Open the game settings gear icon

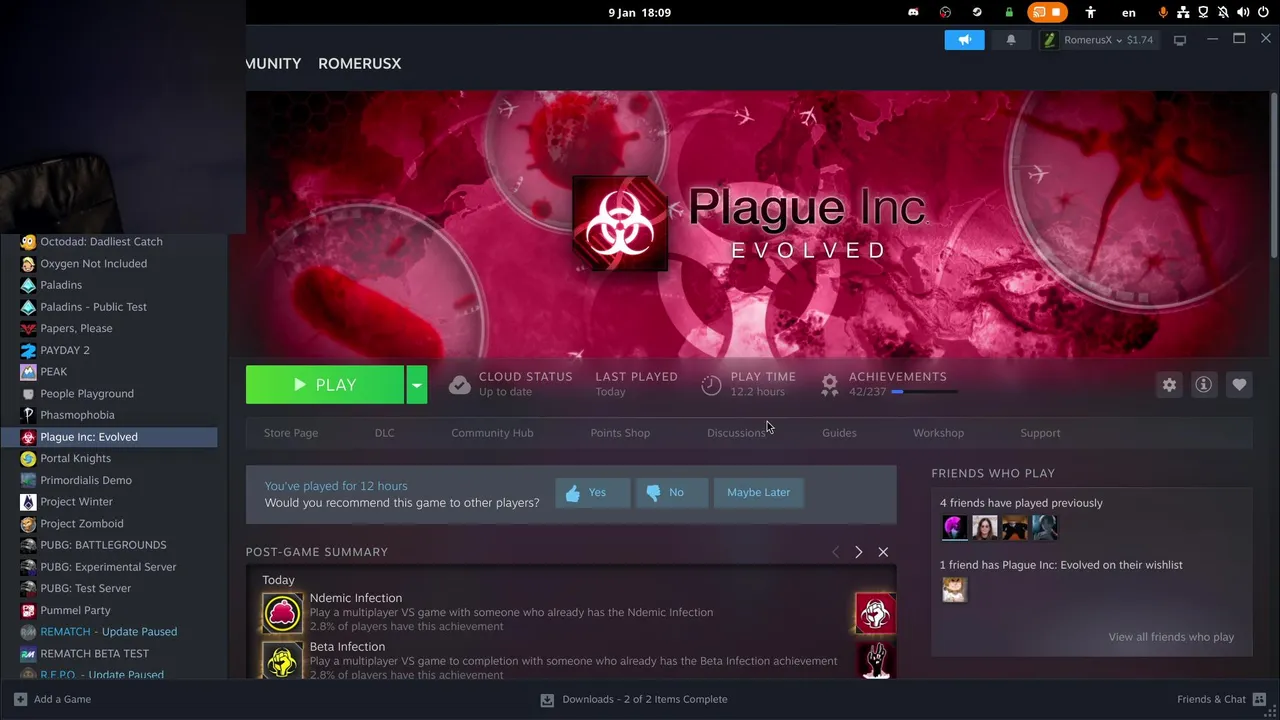pyautogui.click(x=1169, y=385)
